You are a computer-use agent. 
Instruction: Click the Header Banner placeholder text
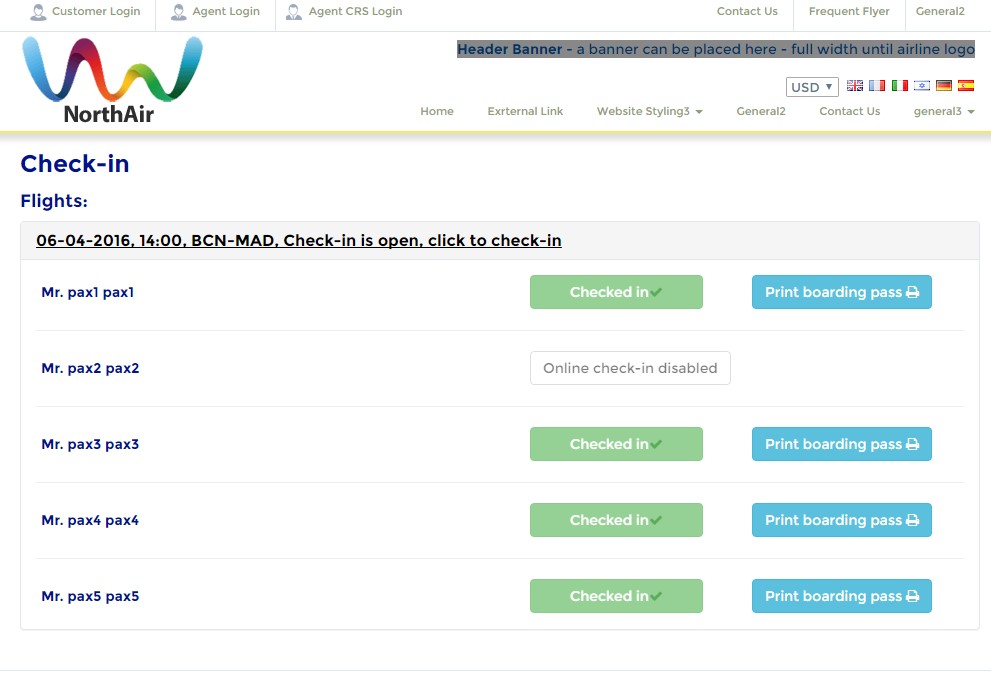[x=716, y=49]
